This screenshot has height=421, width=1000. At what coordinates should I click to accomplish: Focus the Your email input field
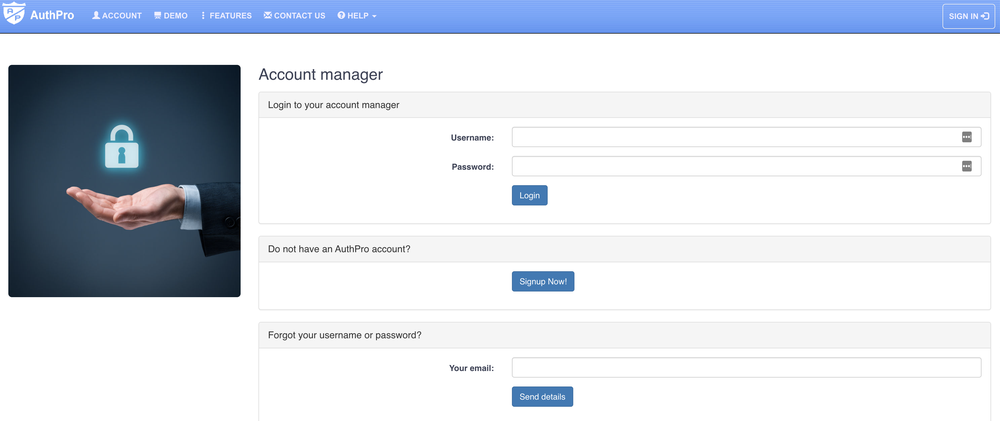click(746, 367)
